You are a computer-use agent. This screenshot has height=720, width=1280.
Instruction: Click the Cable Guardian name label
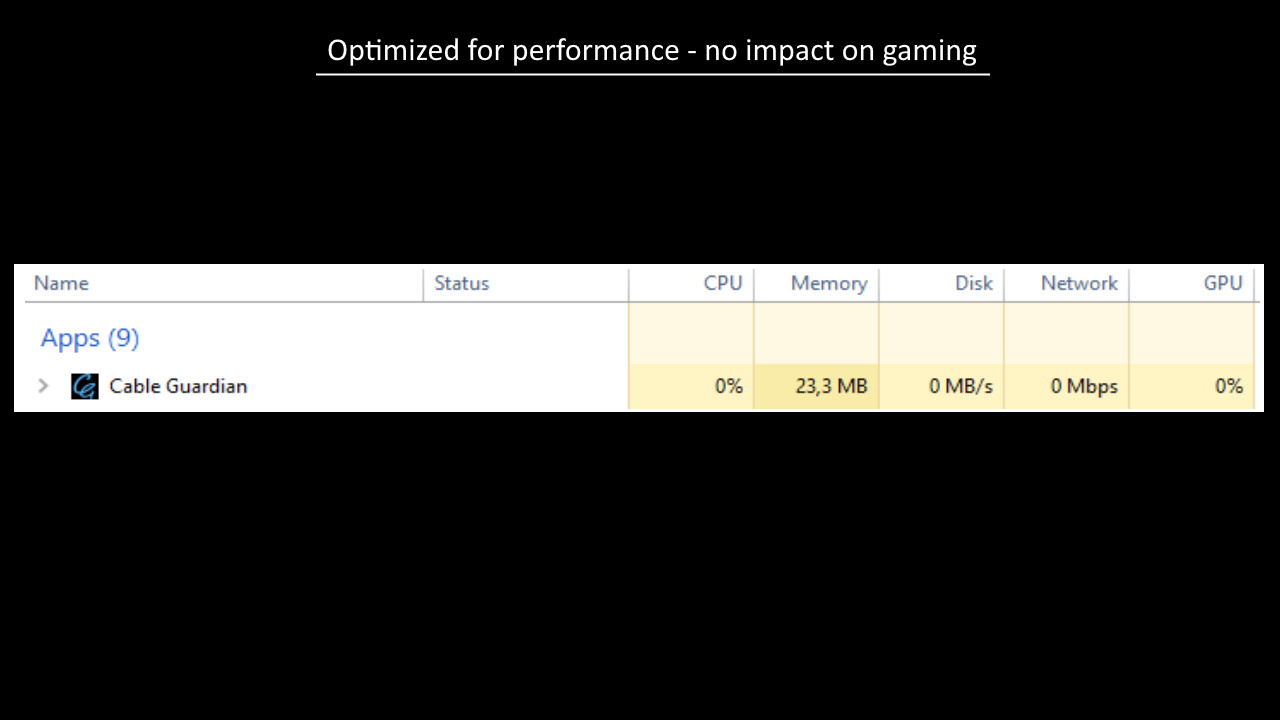(177, 386)
